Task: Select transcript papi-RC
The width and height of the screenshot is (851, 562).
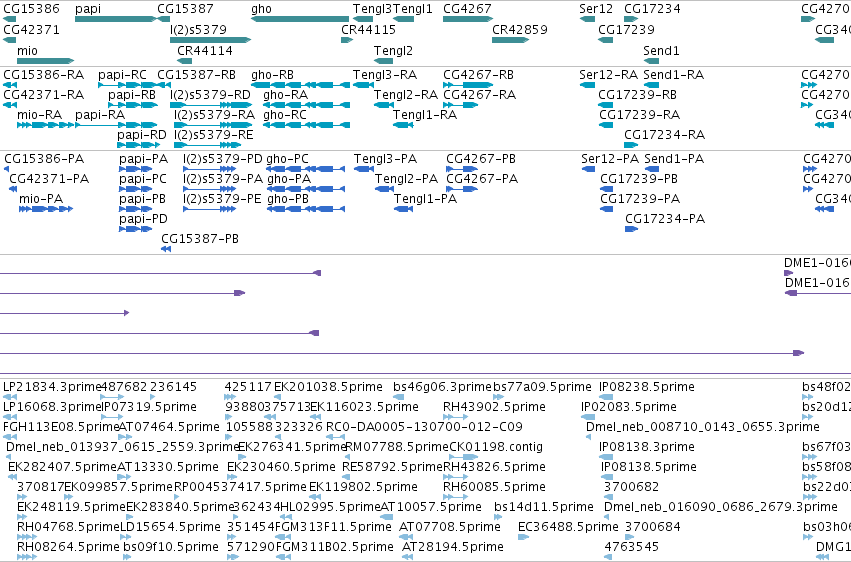Action: coord(127,85)
